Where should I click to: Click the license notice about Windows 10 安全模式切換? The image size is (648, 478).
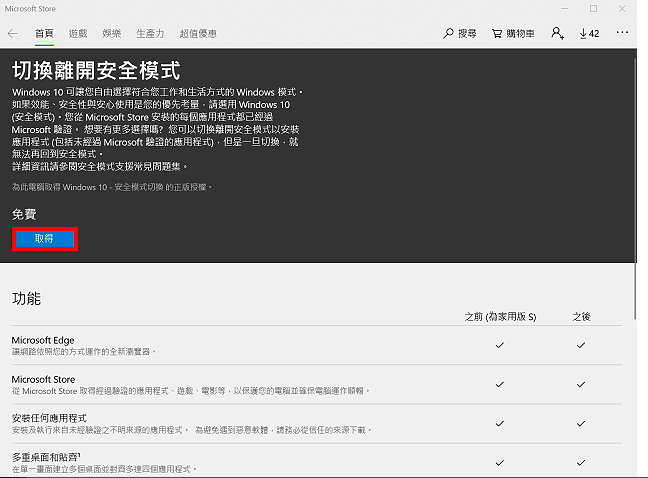click(112, 187)
